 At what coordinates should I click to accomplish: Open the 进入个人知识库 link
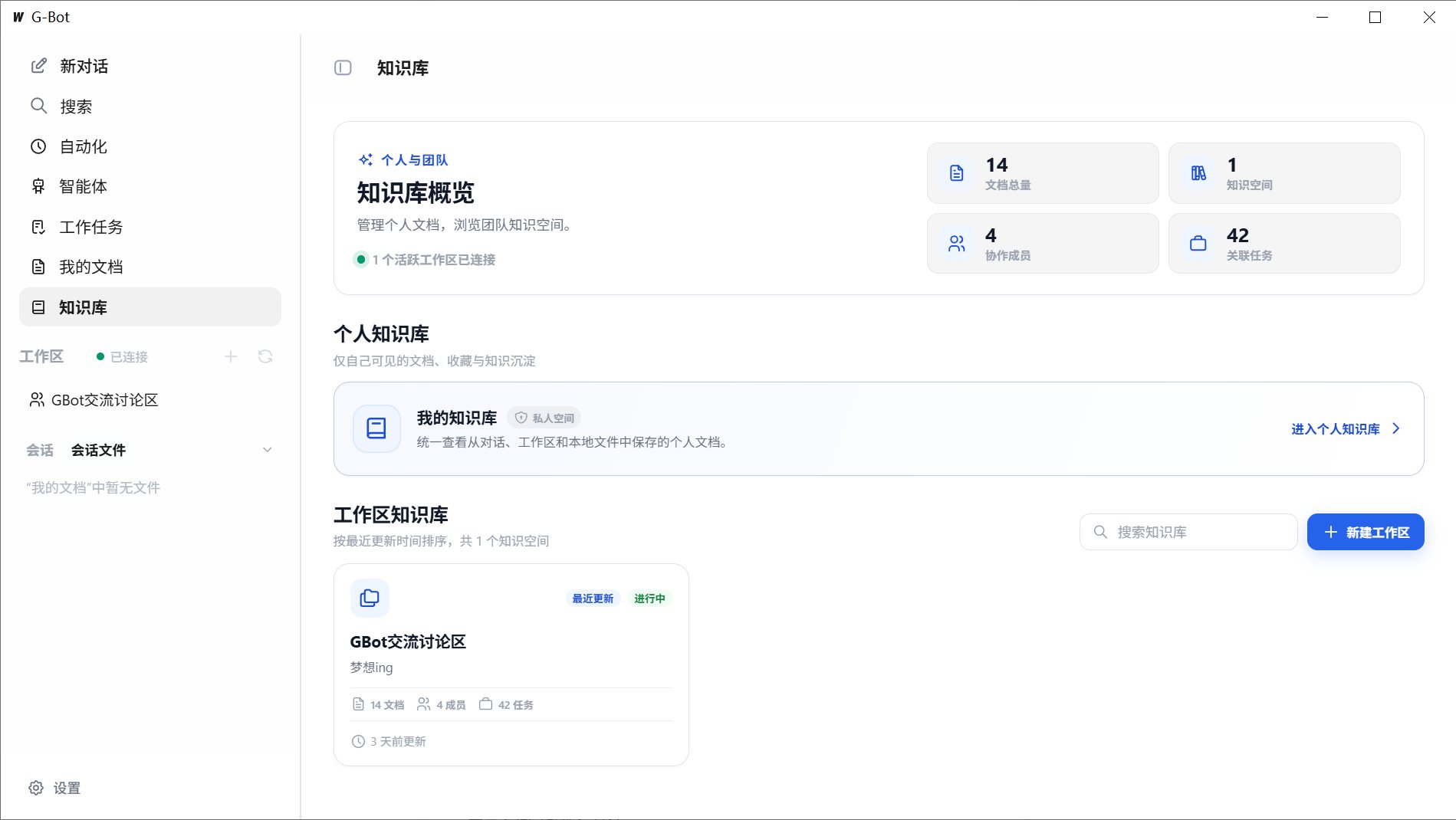[x=1336, y=429]
